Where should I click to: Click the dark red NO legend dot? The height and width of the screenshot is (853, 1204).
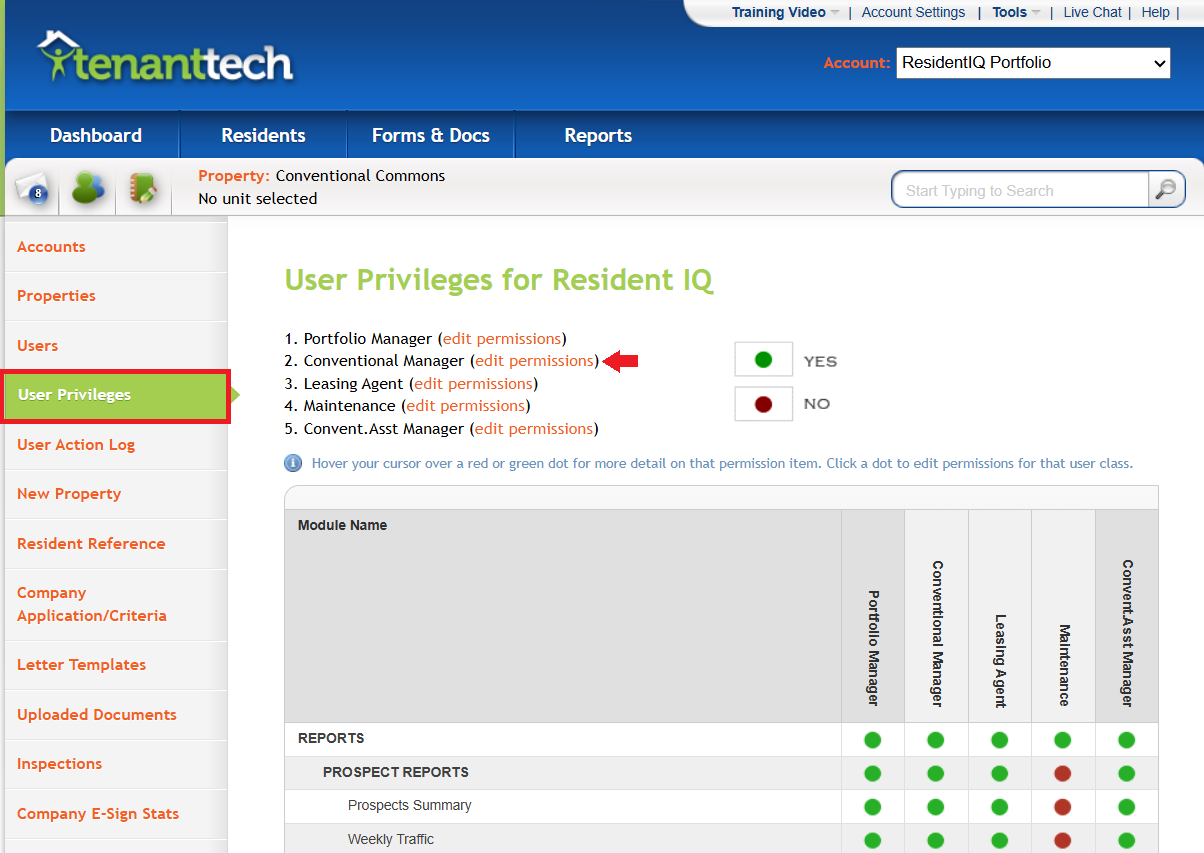pyautogui.click(x=763, y=404)
